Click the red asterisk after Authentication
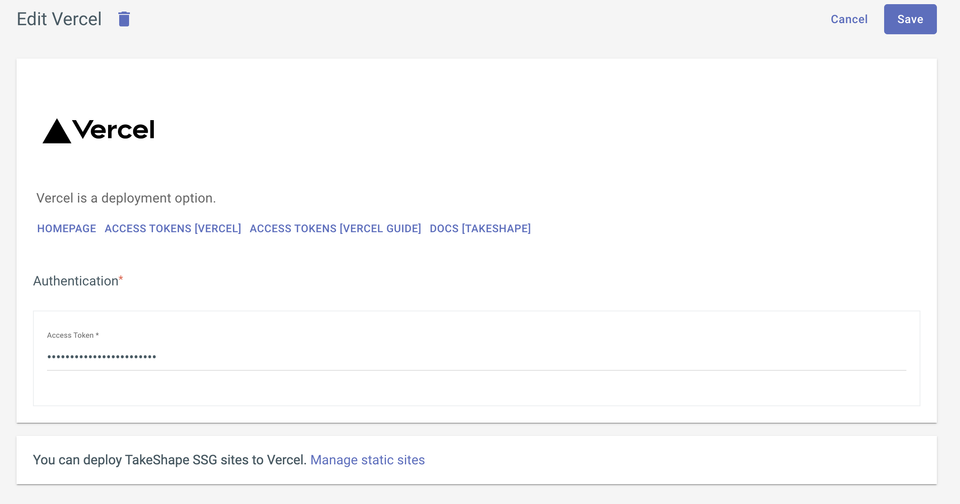This screenshot has width=960, height=504. coord(121,280)
